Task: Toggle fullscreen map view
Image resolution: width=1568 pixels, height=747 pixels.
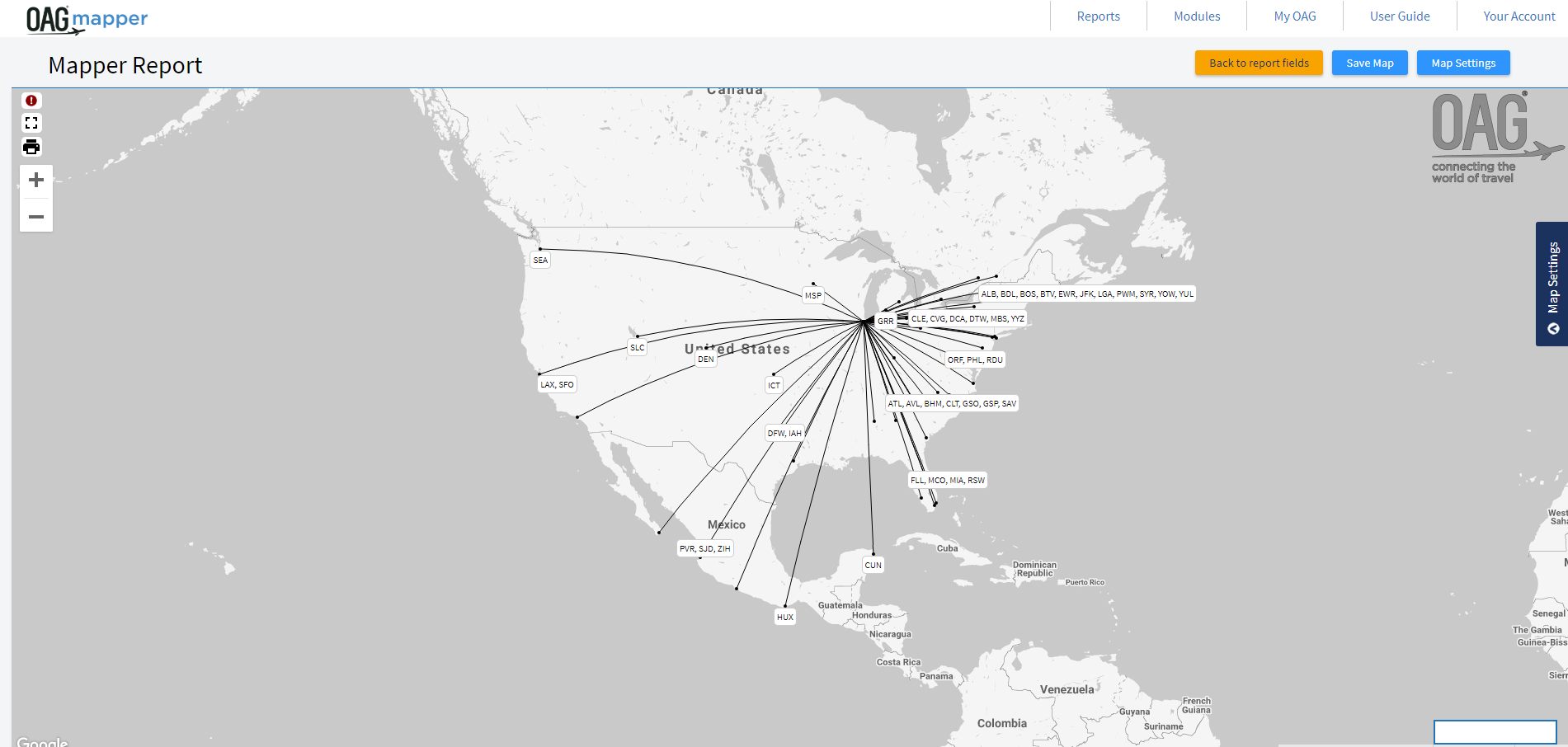Action: coord(31,123)
